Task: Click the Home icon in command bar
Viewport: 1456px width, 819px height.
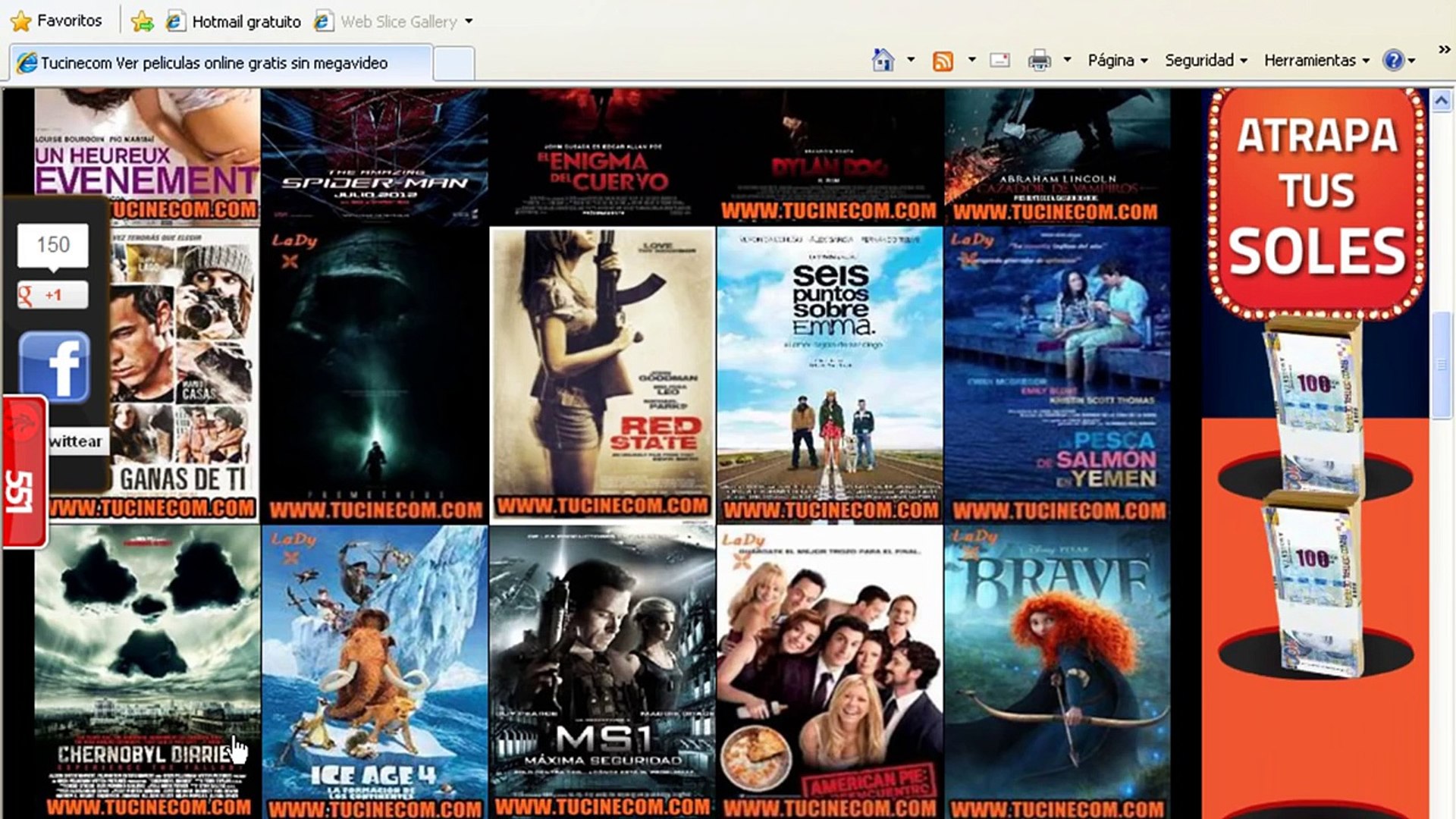Action: tap(883, 60)
